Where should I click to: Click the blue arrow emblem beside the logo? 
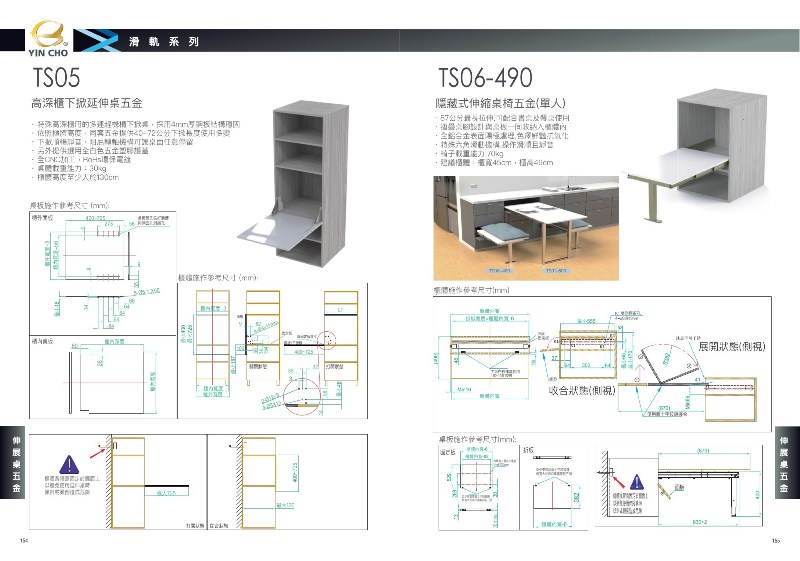(95, 41)
